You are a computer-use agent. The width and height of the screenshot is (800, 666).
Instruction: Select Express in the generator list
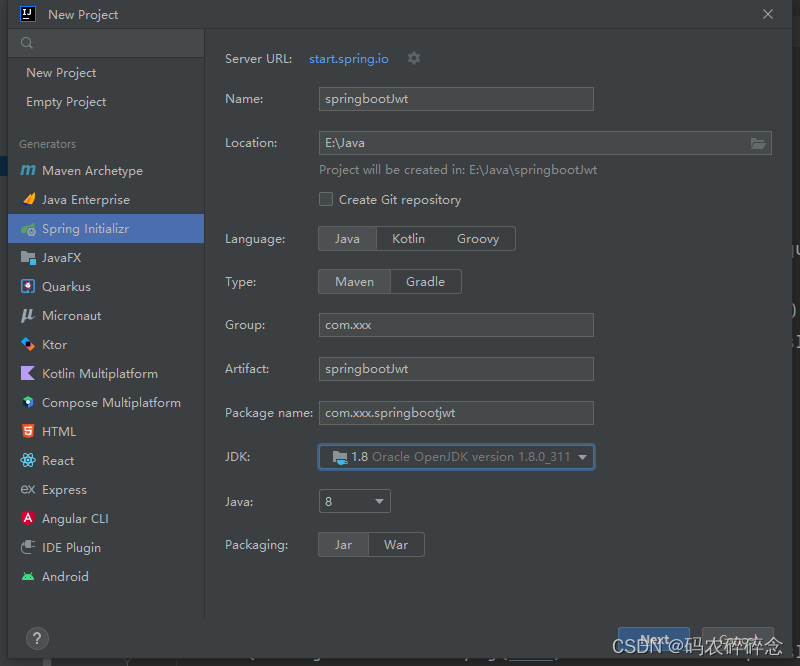[106, 489]
